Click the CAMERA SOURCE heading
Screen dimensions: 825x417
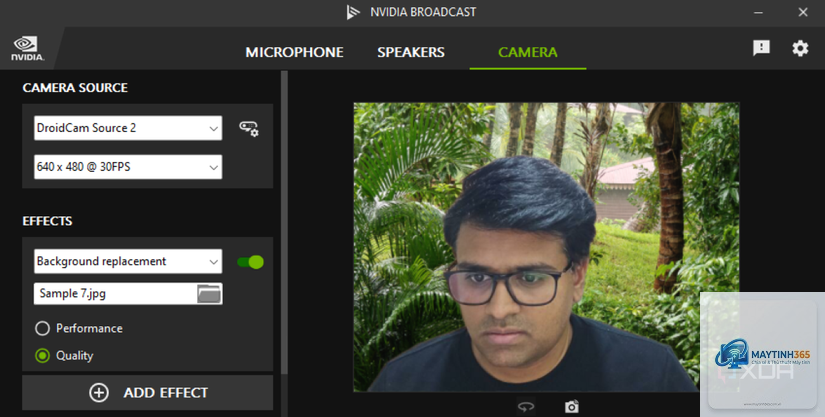point(75,88)
